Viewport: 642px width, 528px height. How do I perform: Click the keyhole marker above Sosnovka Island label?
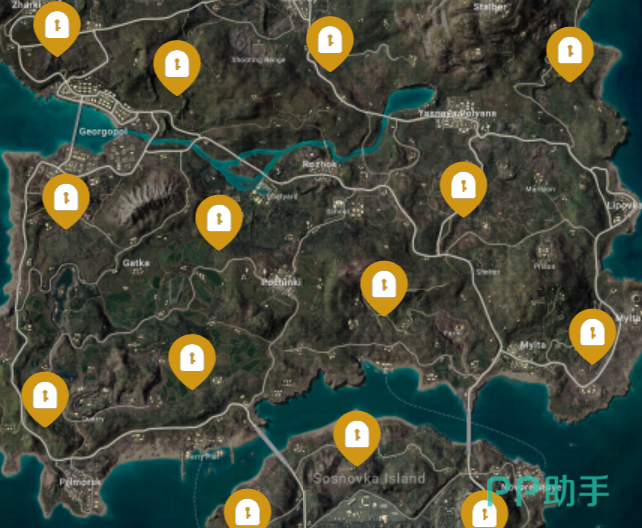tap(356, 435)
